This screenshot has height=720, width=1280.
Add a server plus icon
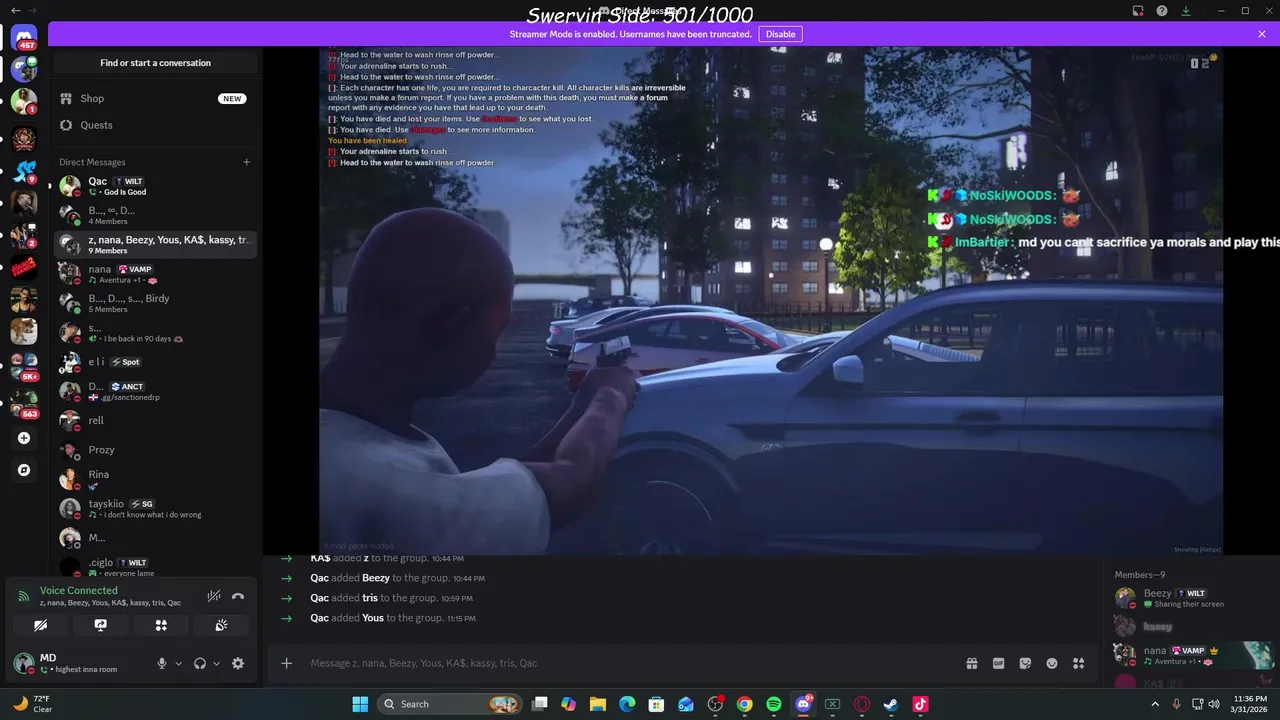click(x=24, y=438)
